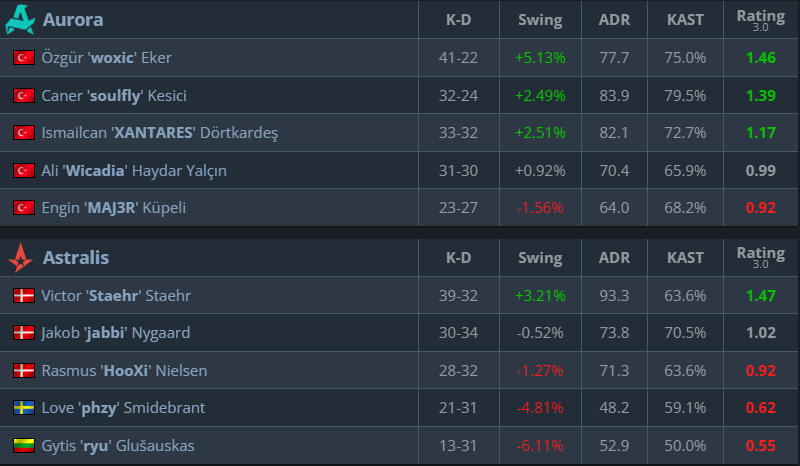
Task: Click the Aurora team name link
Action: click(x=73, y=19)
